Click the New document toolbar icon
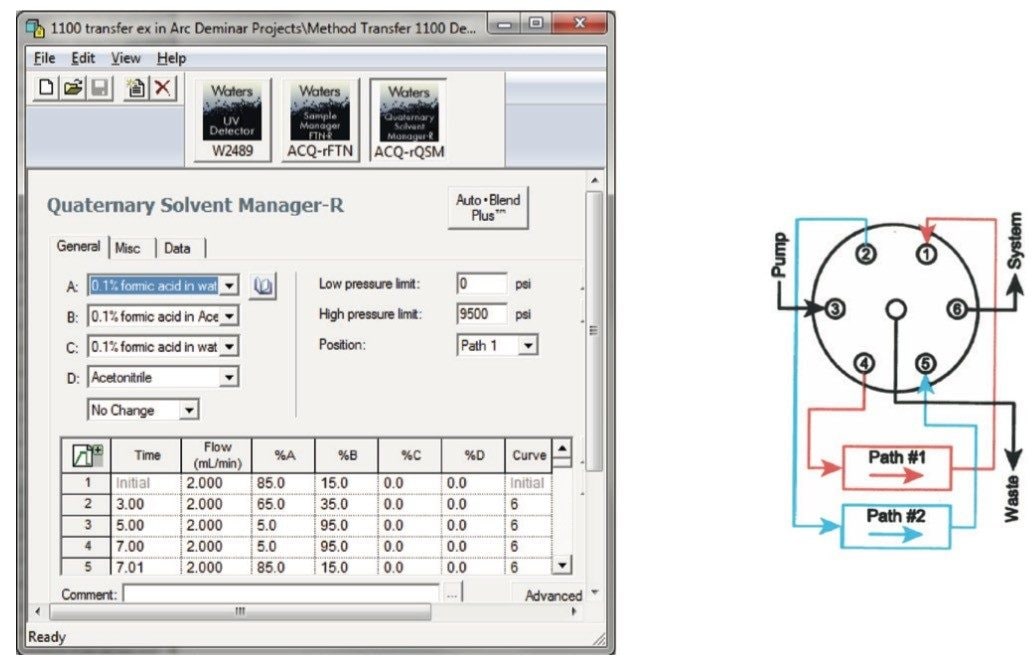 point(46,87)
